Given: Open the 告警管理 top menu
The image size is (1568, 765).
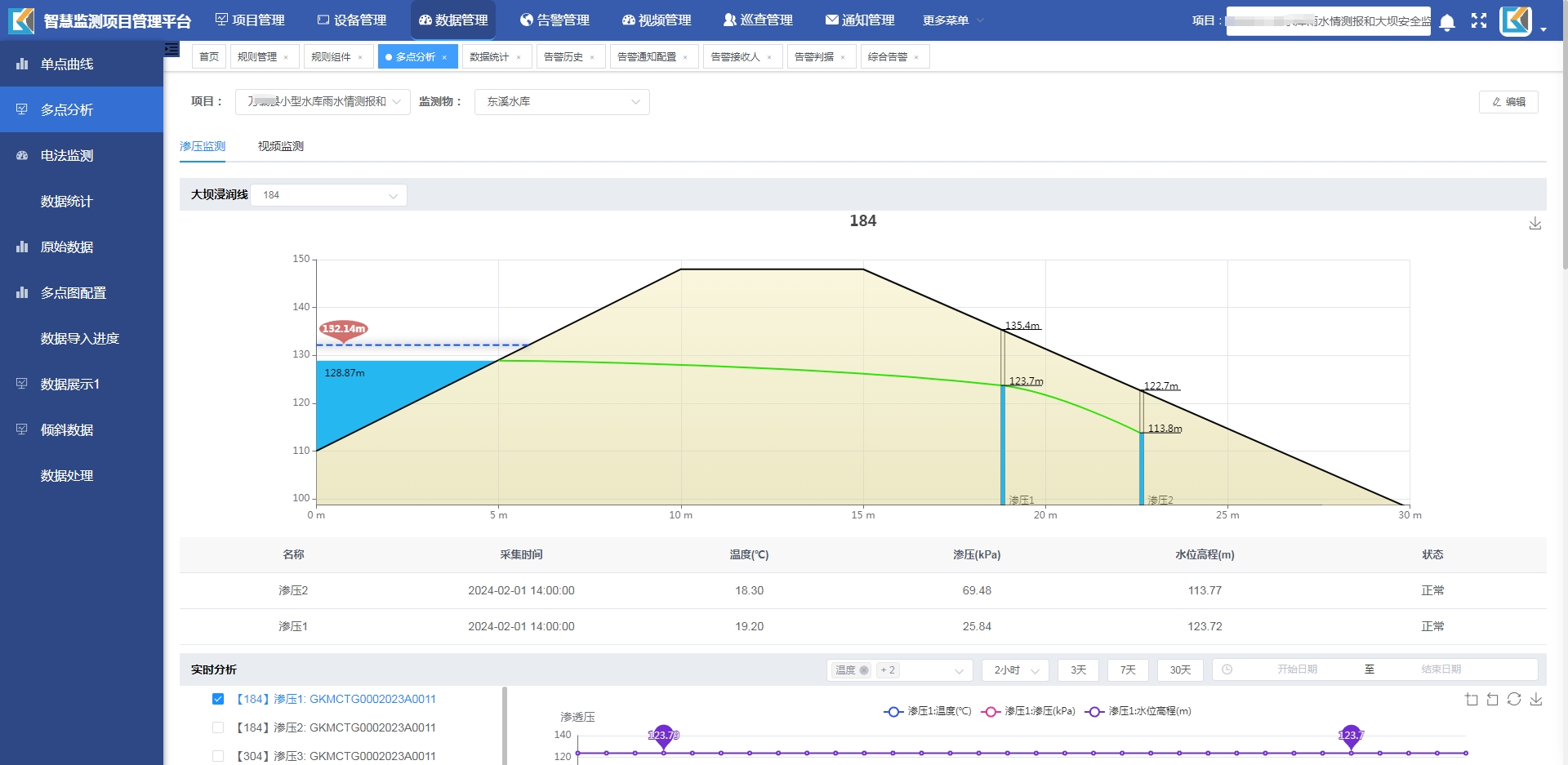Looking at the screenshot, I should click(x=555, y=20).
